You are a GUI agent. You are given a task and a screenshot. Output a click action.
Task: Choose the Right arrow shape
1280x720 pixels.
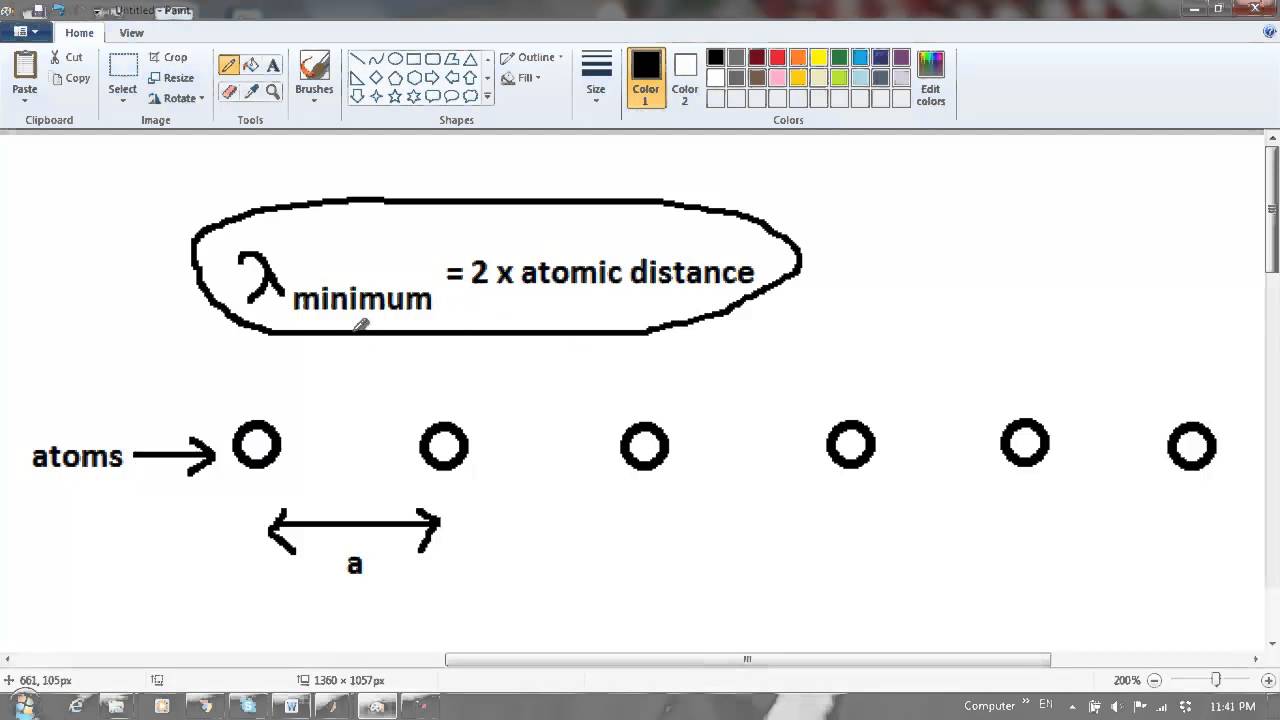coord(433,78)
